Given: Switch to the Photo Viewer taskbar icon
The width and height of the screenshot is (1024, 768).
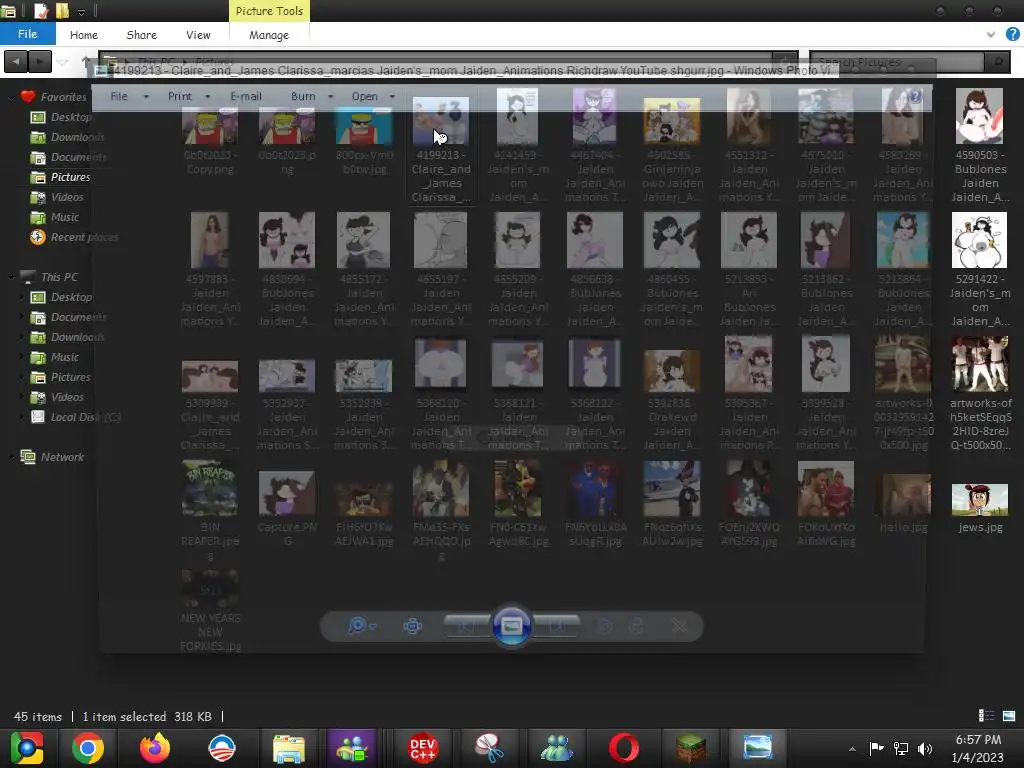Looking at the screenshot, I should 758,748.
